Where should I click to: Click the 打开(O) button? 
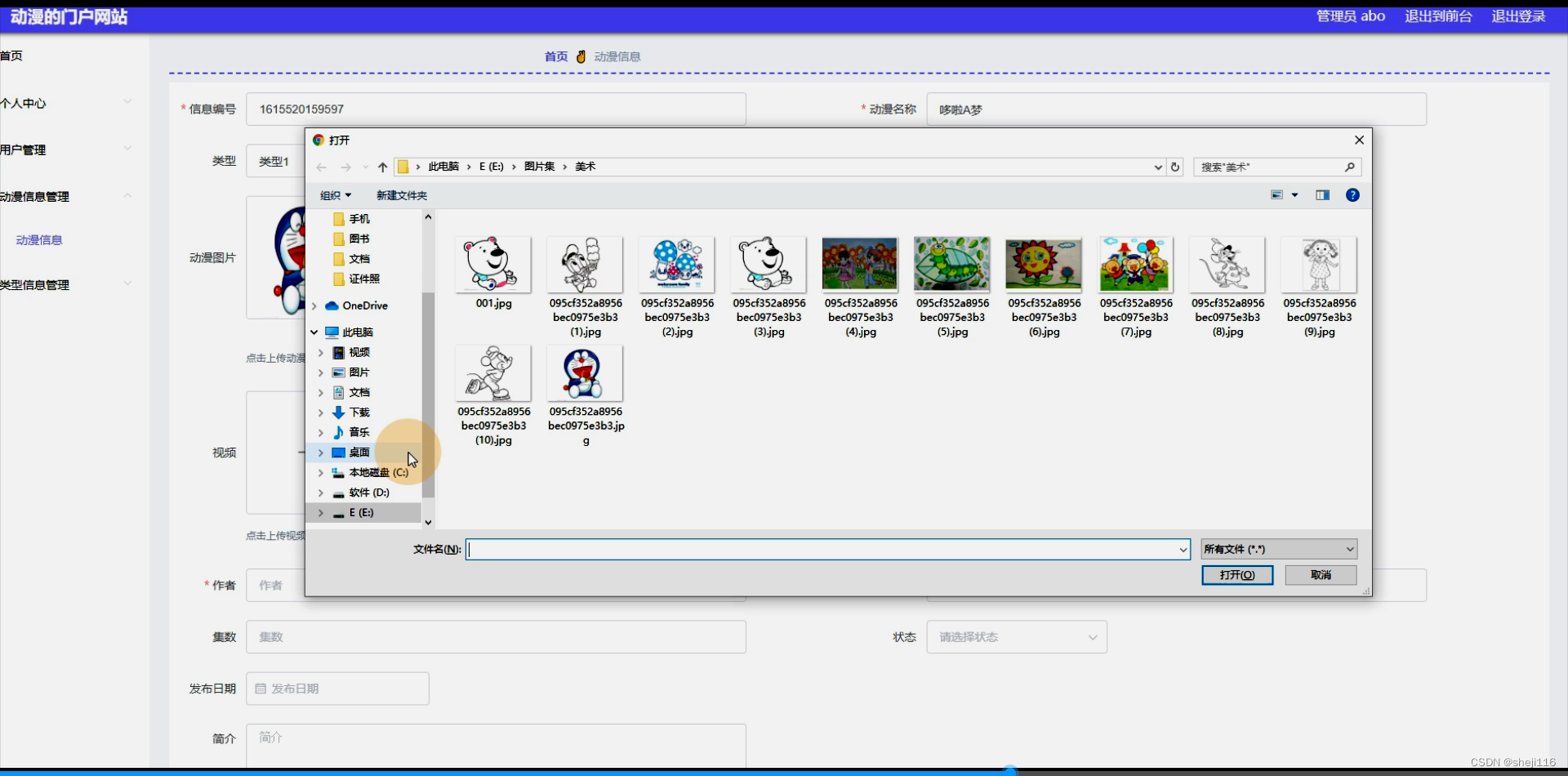(1237, 575)
